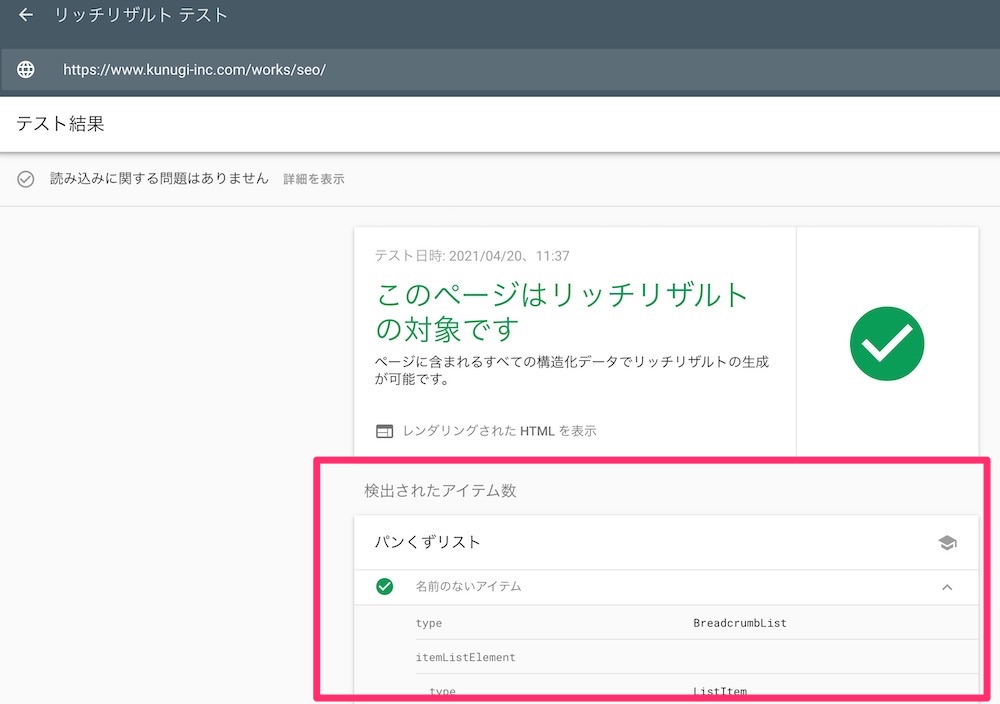Open the 詳細を表示 link
The width and height of the screenshot is (1000, 704).
314,179
